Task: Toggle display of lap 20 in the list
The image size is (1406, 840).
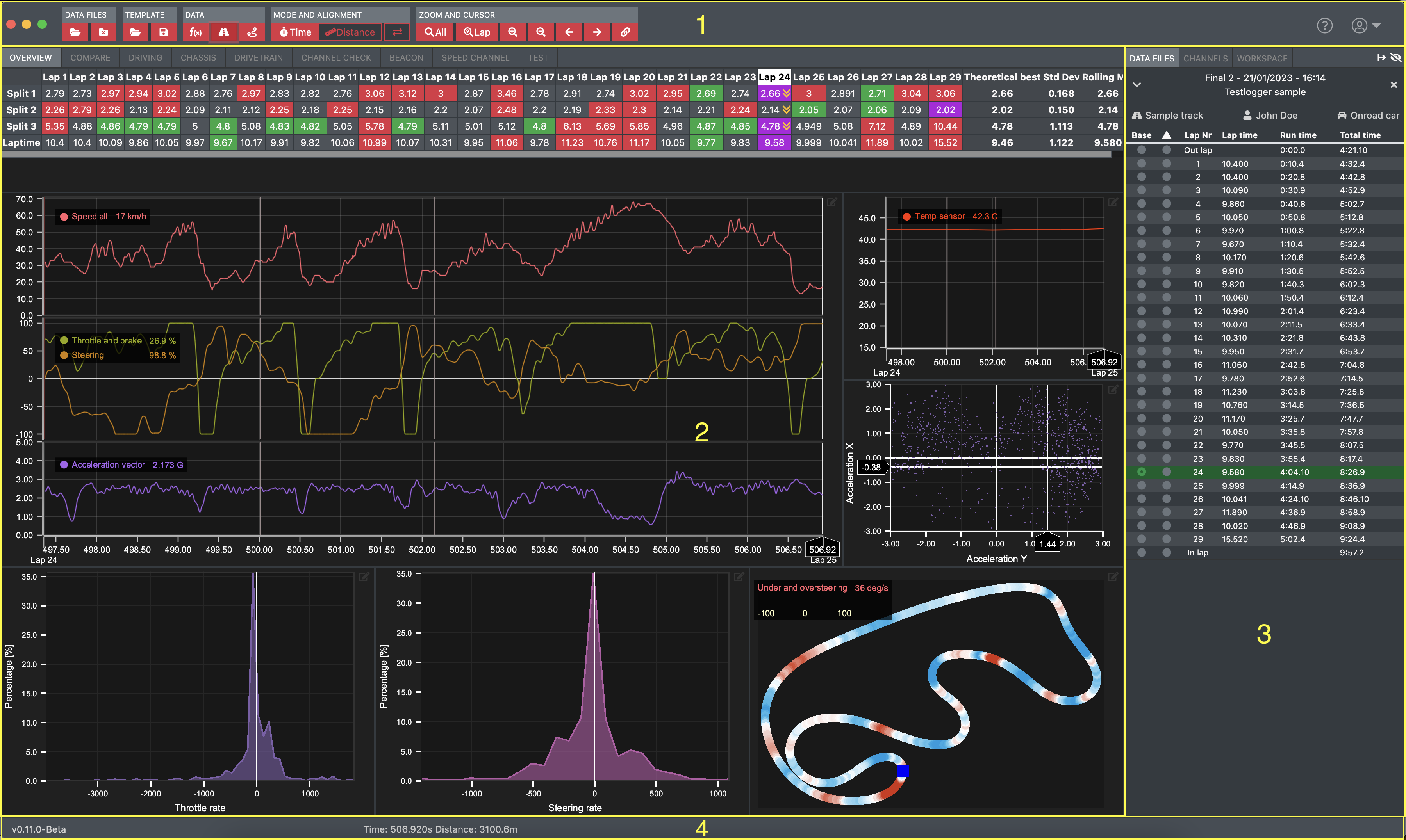Action: (1166, 418)
